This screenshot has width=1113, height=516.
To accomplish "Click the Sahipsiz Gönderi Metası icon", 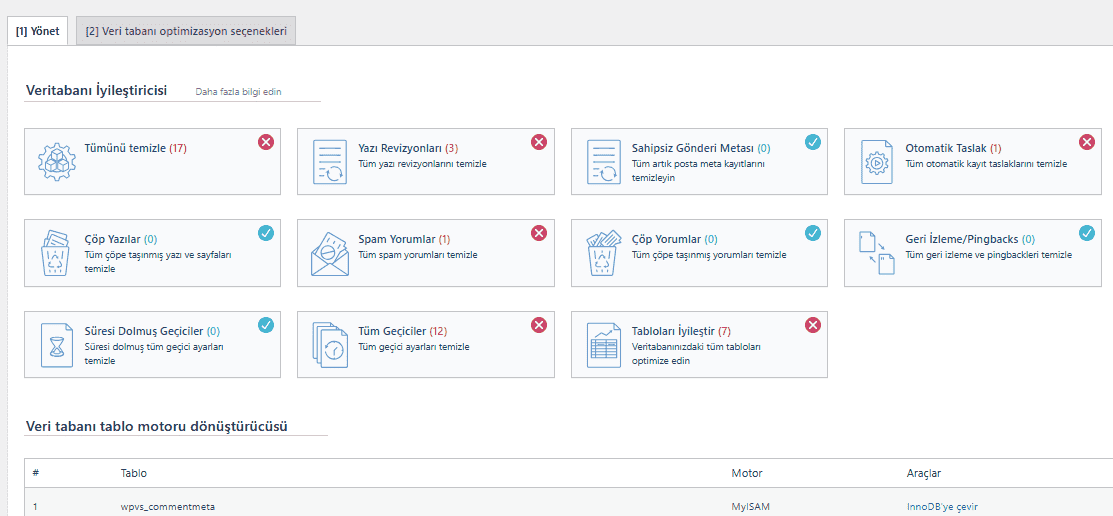I will (x=603, y=161).
